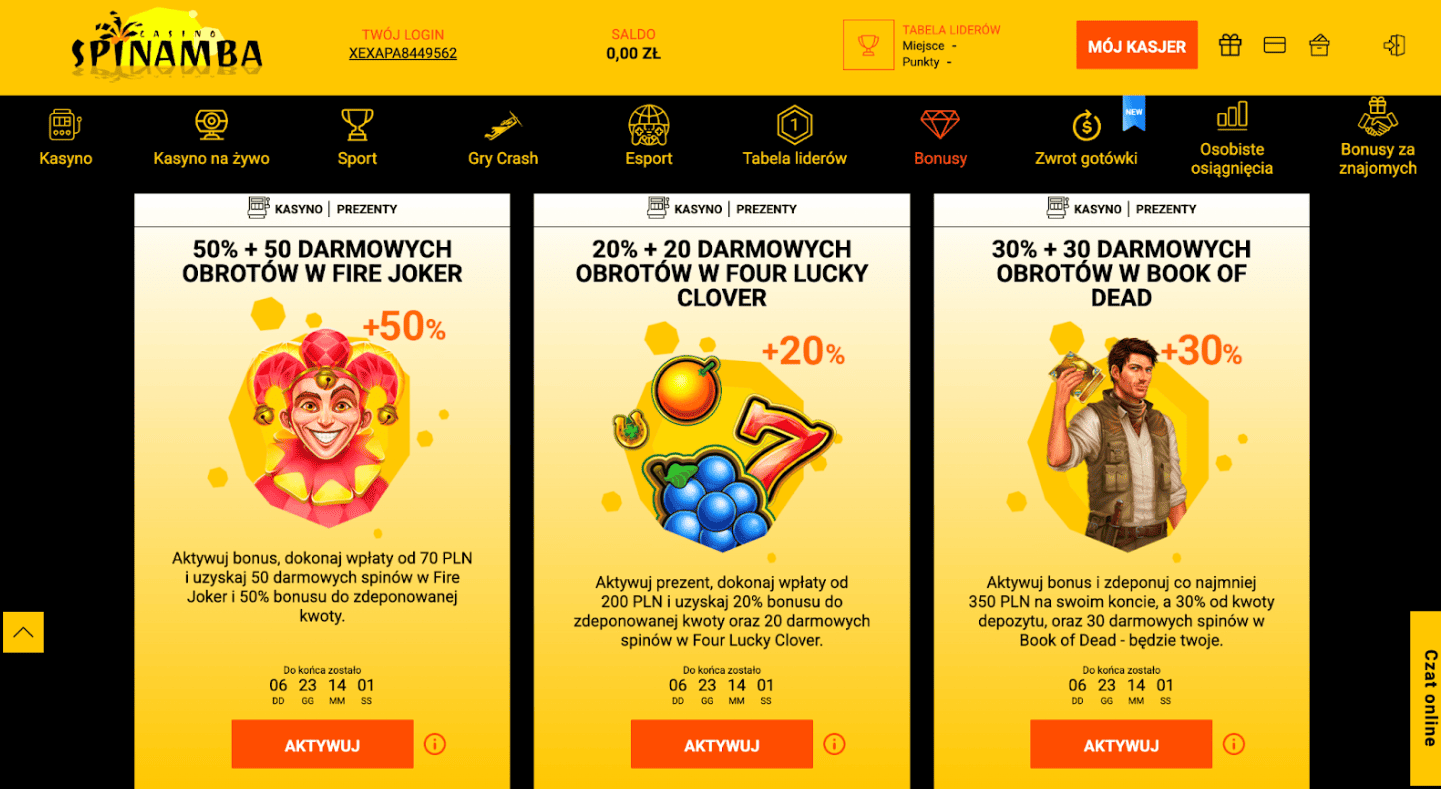1441x789 pixels.
Task: Click info icon beside Four Lucky Clover Aktywuj
Action: (834, 744)
